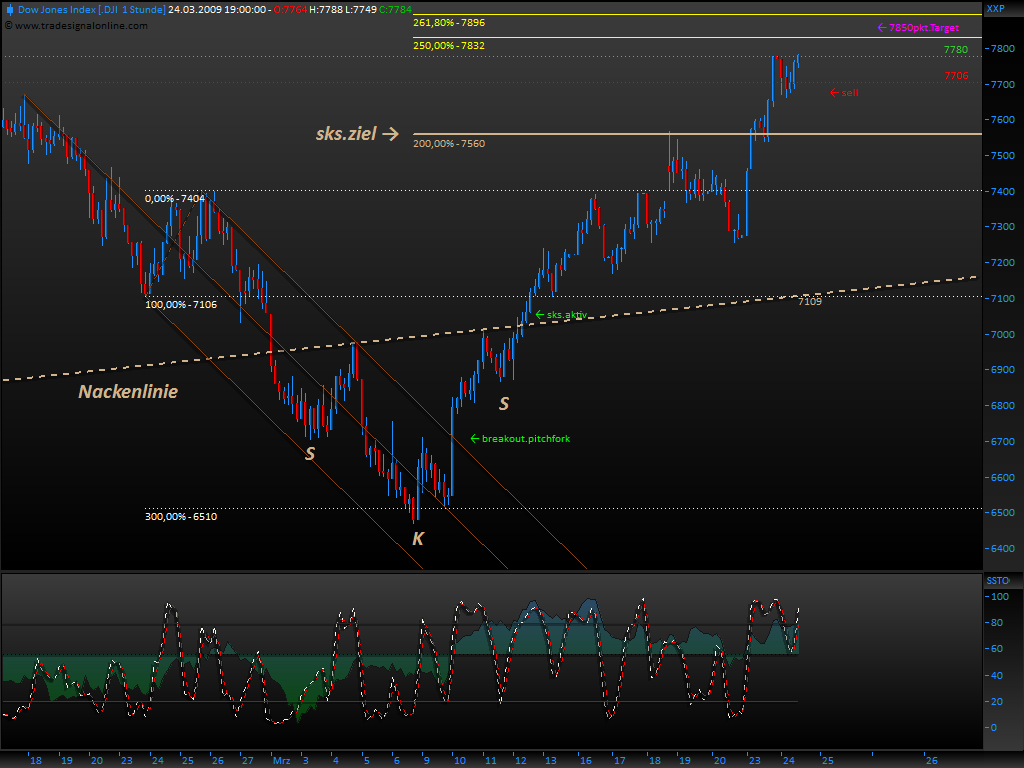This screenshot has width=1024, height=768.
Task: Click the magenta 7850pkt.Target annotation
Action: (x=918, y=27)
